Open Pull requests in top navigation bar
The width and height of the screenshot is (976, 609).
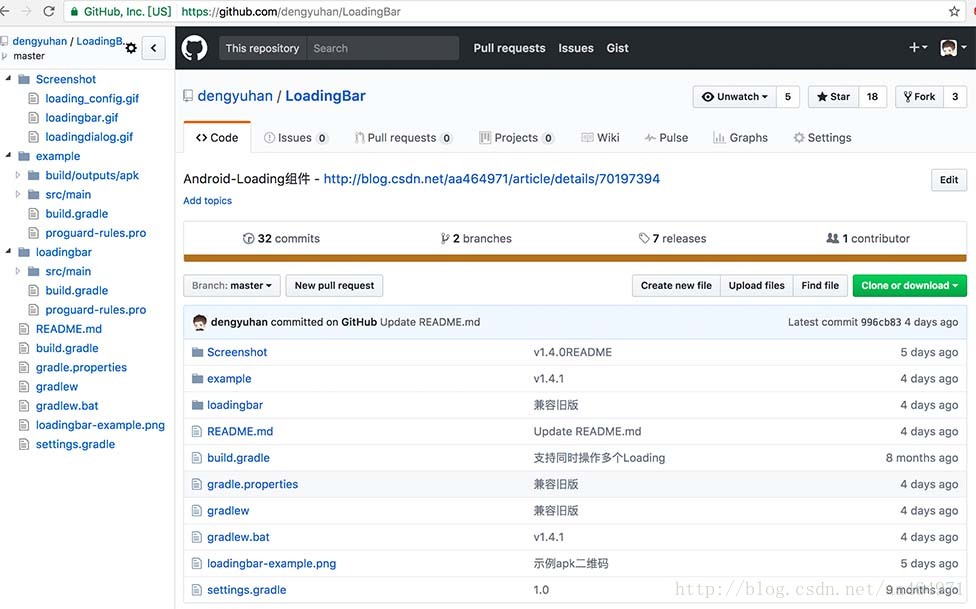coord(509,48)
